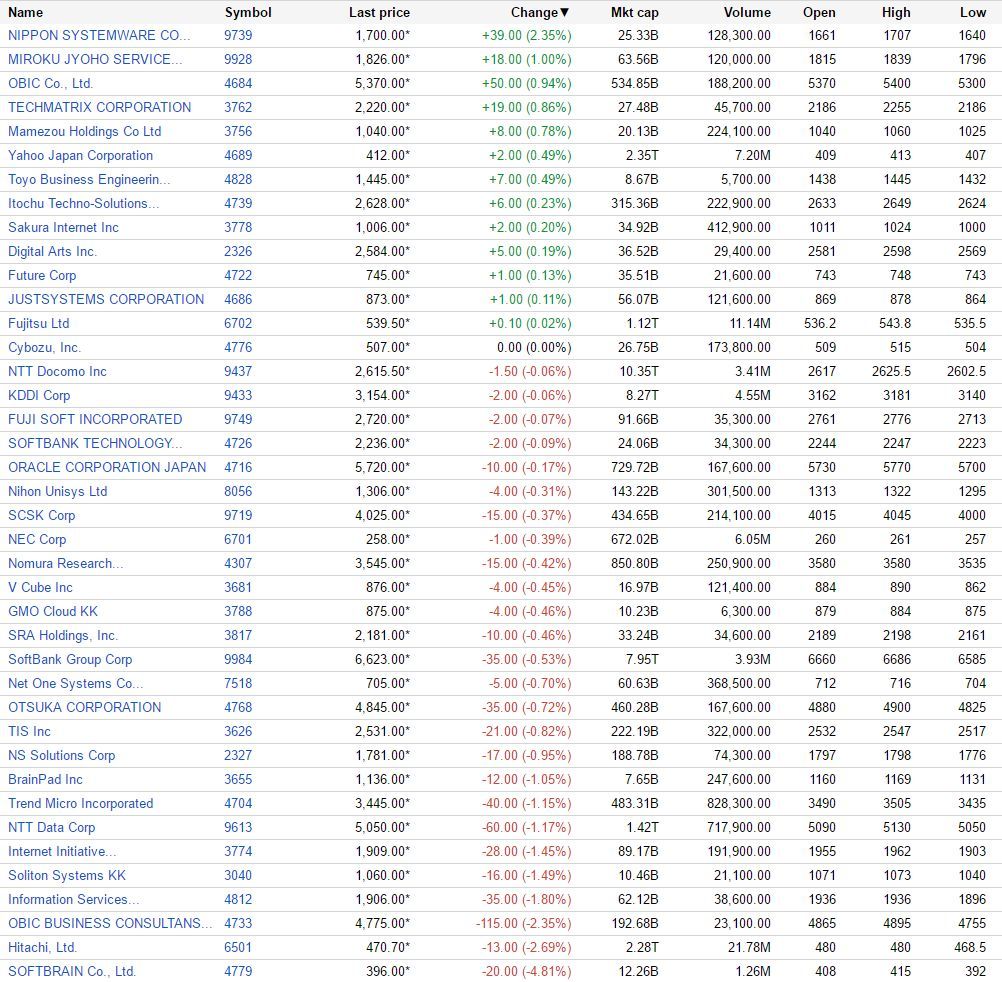This screenshot has height=982, width=1002.
Task: Open SoftBank Group Corp link
Action: pyautogui.click(x=70, y=659)
